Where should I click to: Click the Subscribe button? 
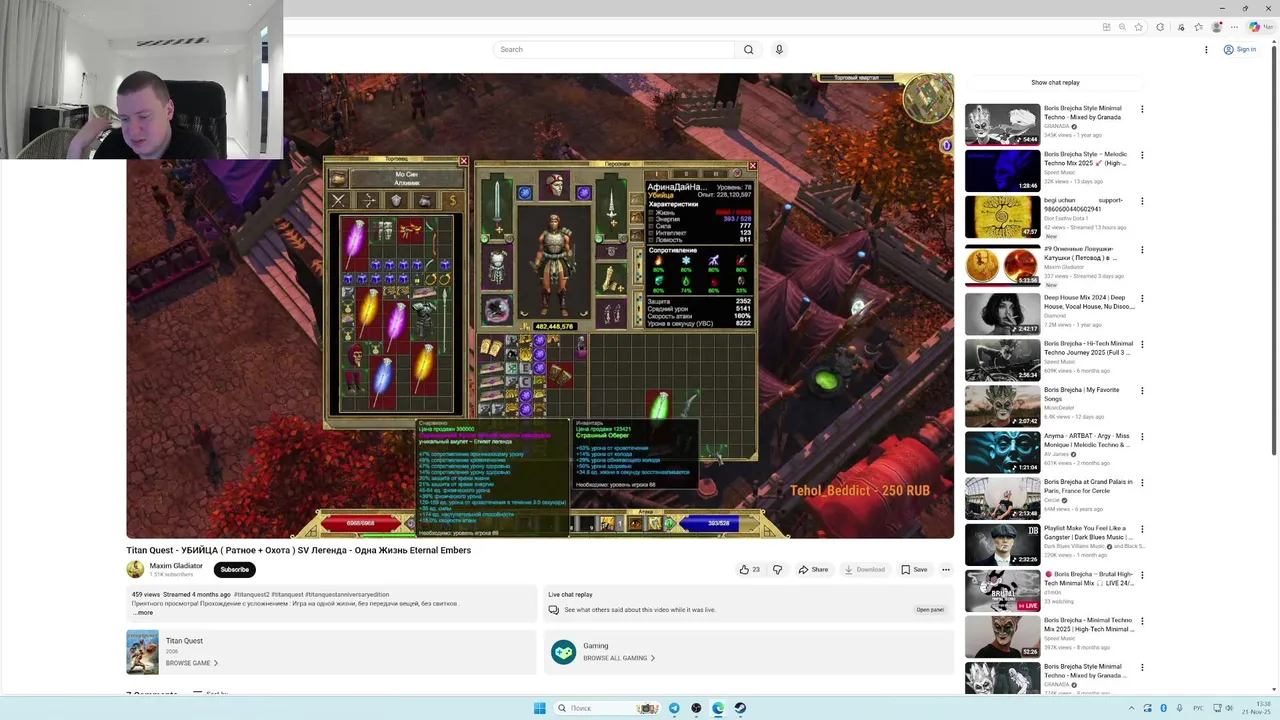(x=235, y=569)
